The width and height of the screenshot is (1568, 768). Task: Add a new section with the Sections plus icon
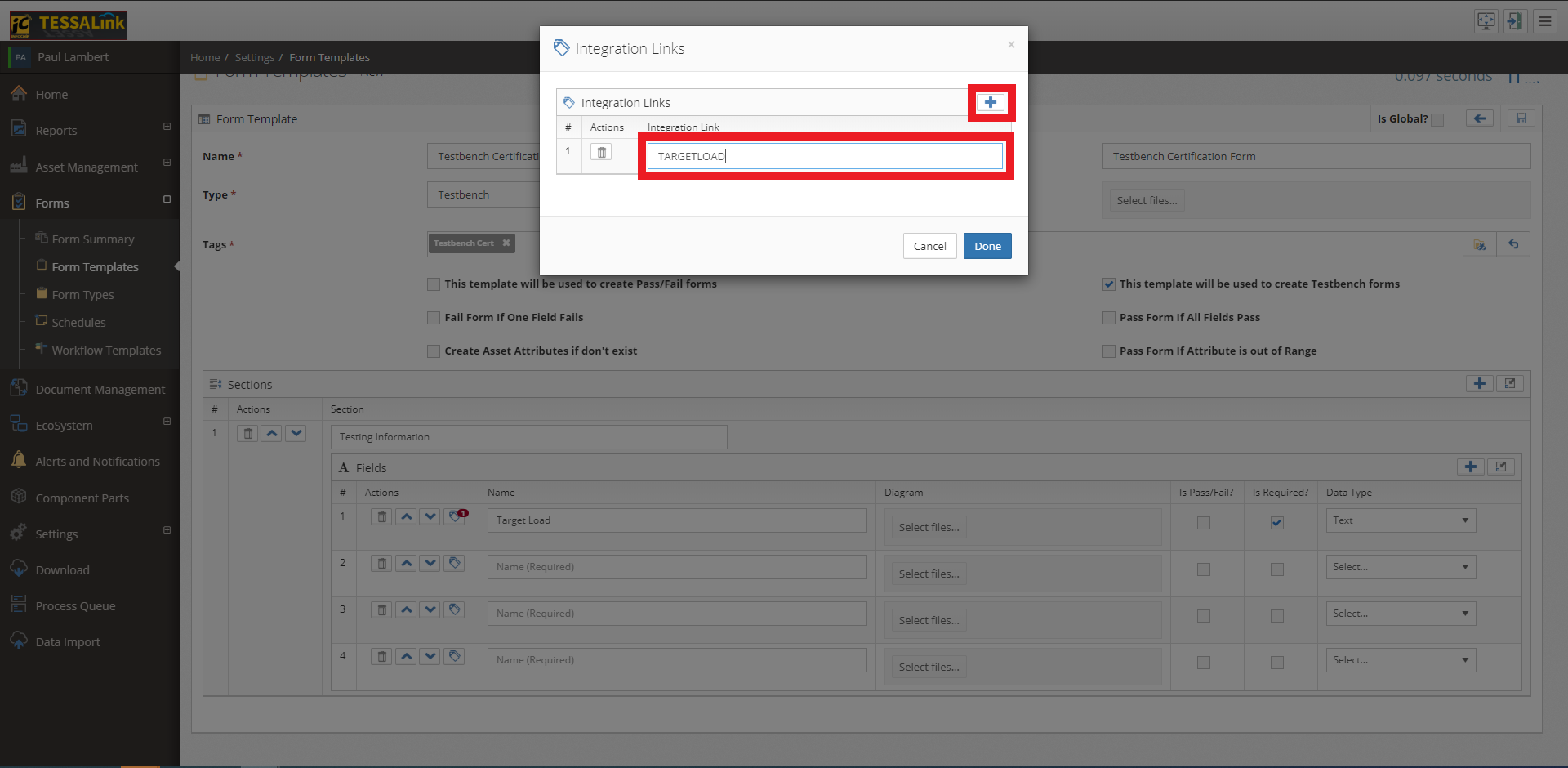pyautogui.click(x=1479, y=384)
